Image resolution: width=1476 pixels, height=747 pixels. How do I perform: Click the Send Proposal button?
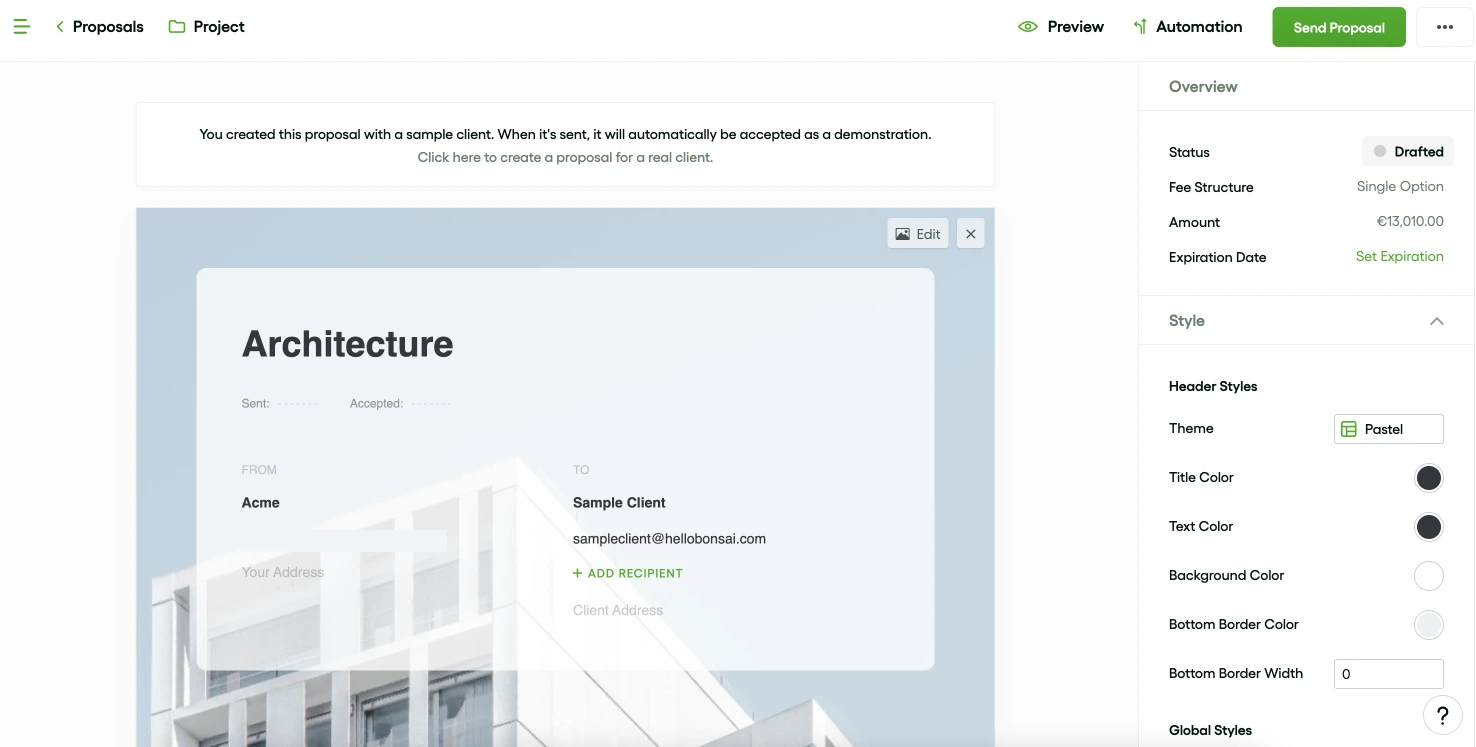coord(1338,27)
